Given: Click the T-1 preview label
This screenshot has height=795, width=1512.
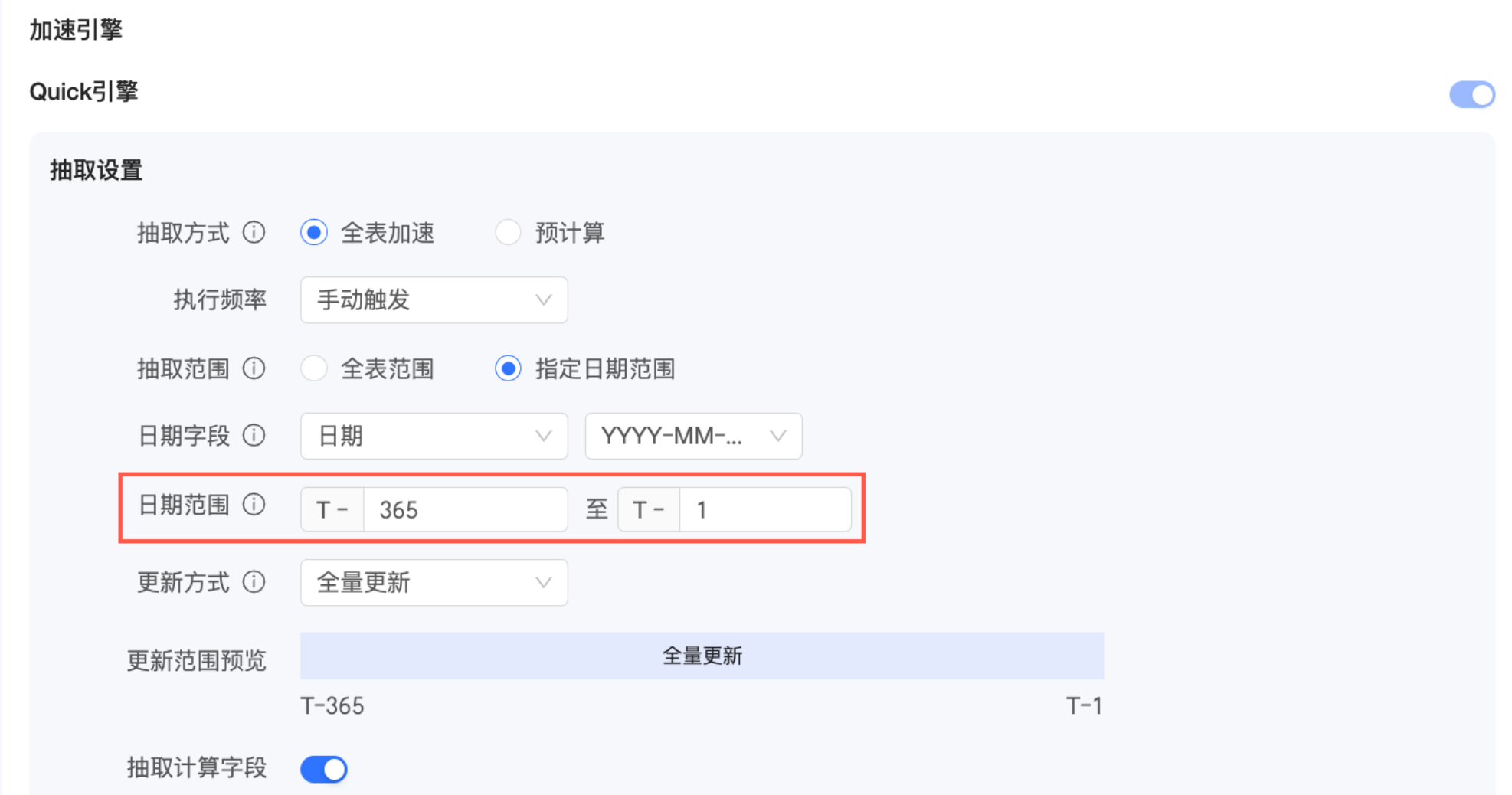Looking at the screenshot, I should tap(1084, 705).
